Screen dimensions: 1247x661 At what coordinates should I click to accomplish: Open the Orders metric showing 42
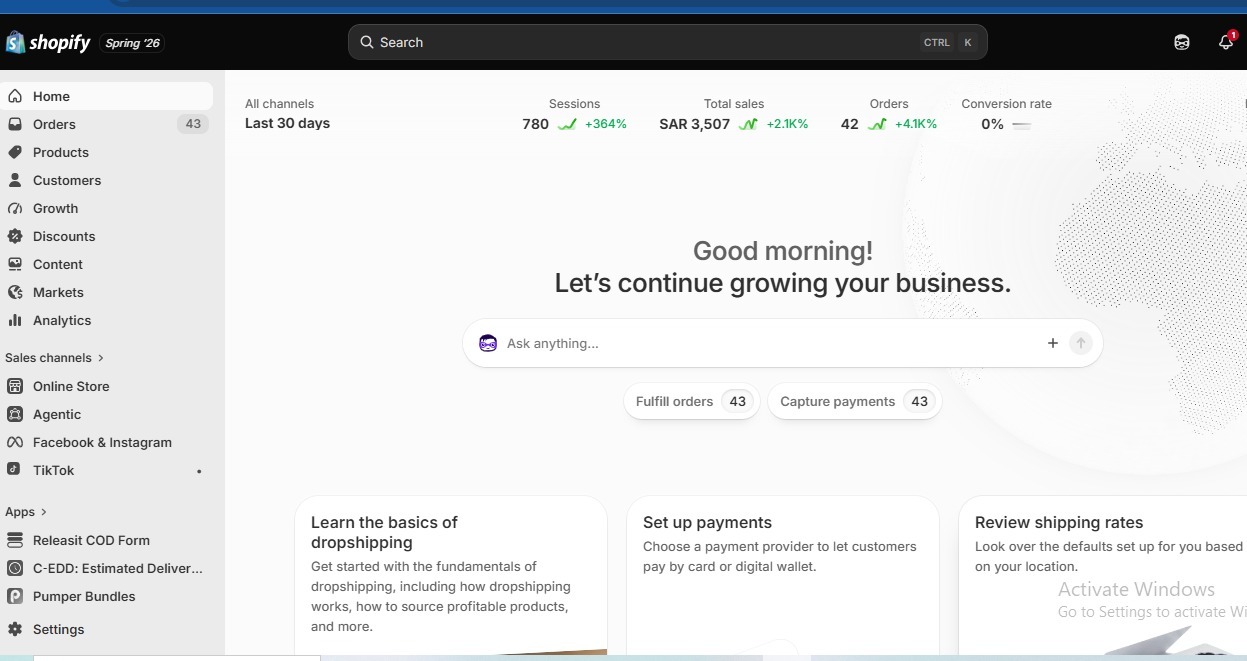889,115
